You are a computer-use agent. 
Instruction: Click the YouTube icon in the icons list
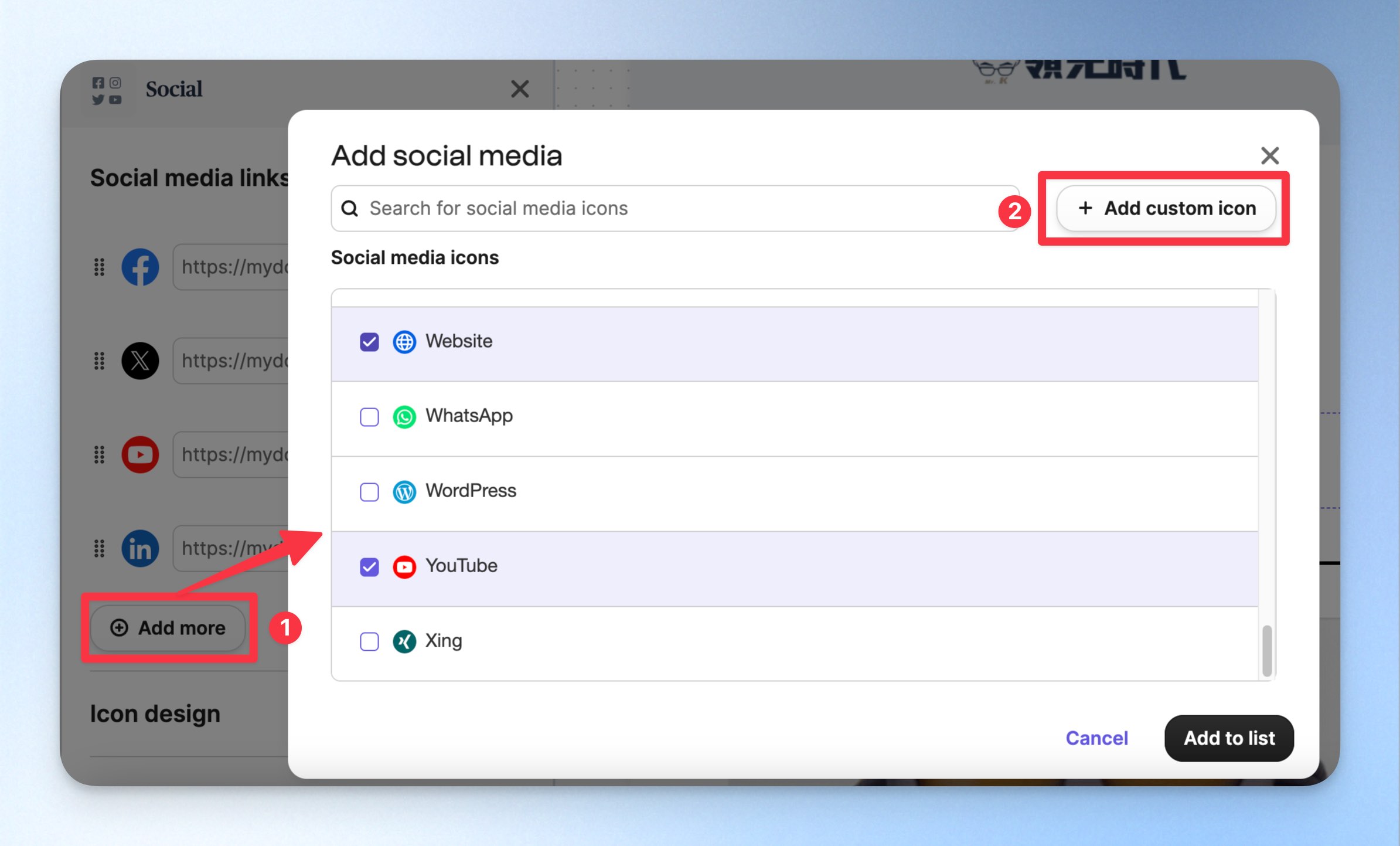(x=404, y=566)
